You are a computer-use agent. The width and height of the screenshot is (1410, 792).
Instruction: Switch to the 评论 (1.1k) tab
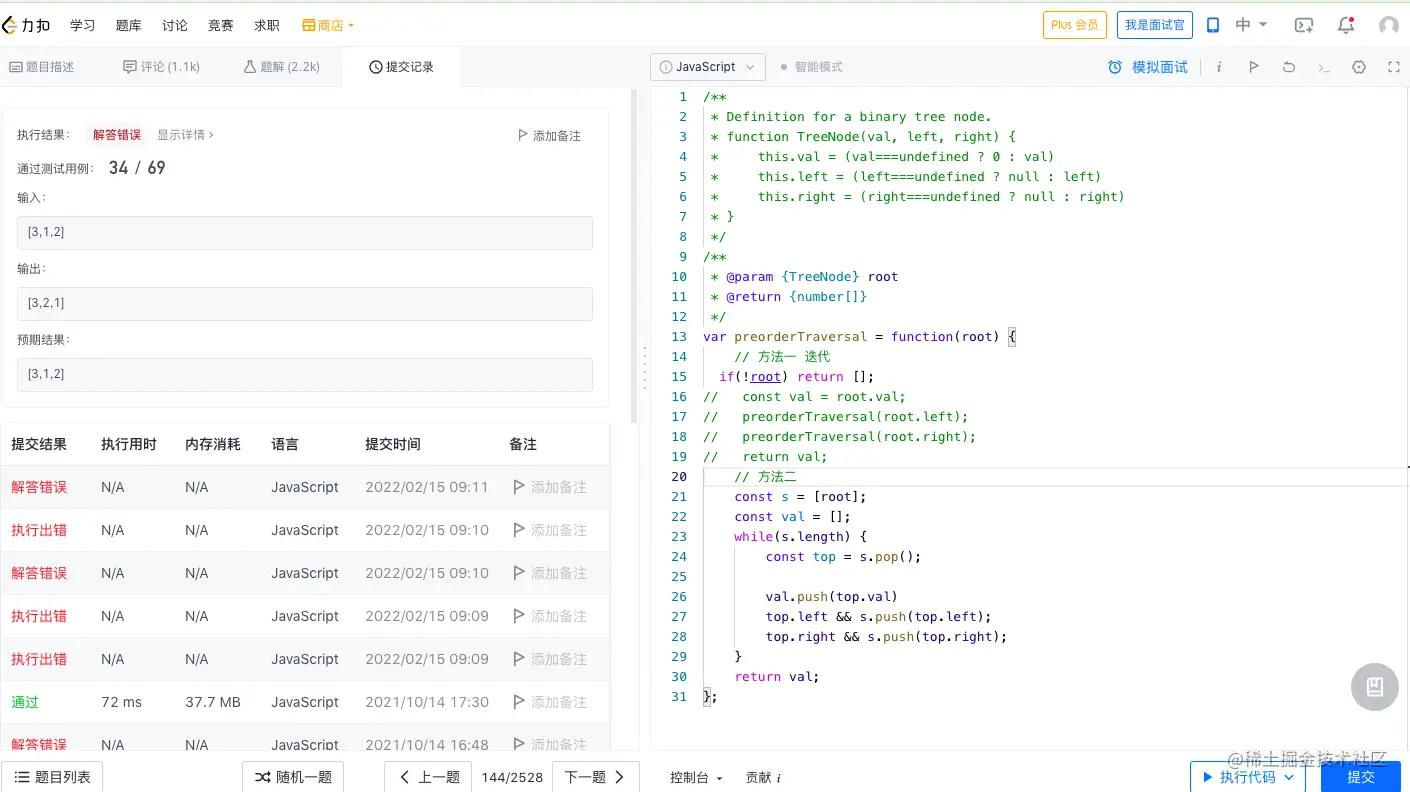[x=161, y=67]
